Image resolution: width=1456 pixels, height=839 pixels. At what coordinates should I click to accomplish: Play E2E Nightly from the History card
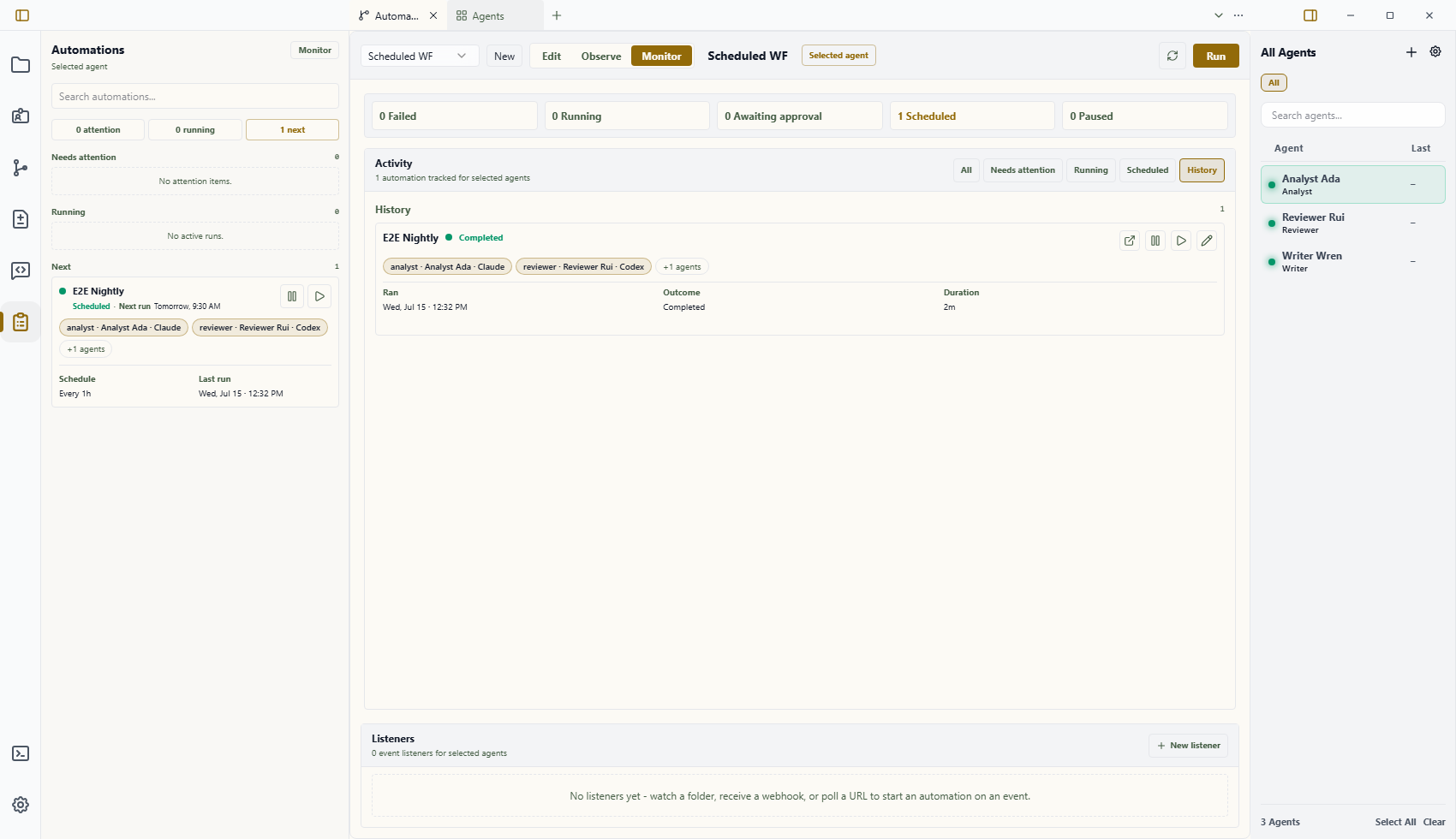point(1181,241)
